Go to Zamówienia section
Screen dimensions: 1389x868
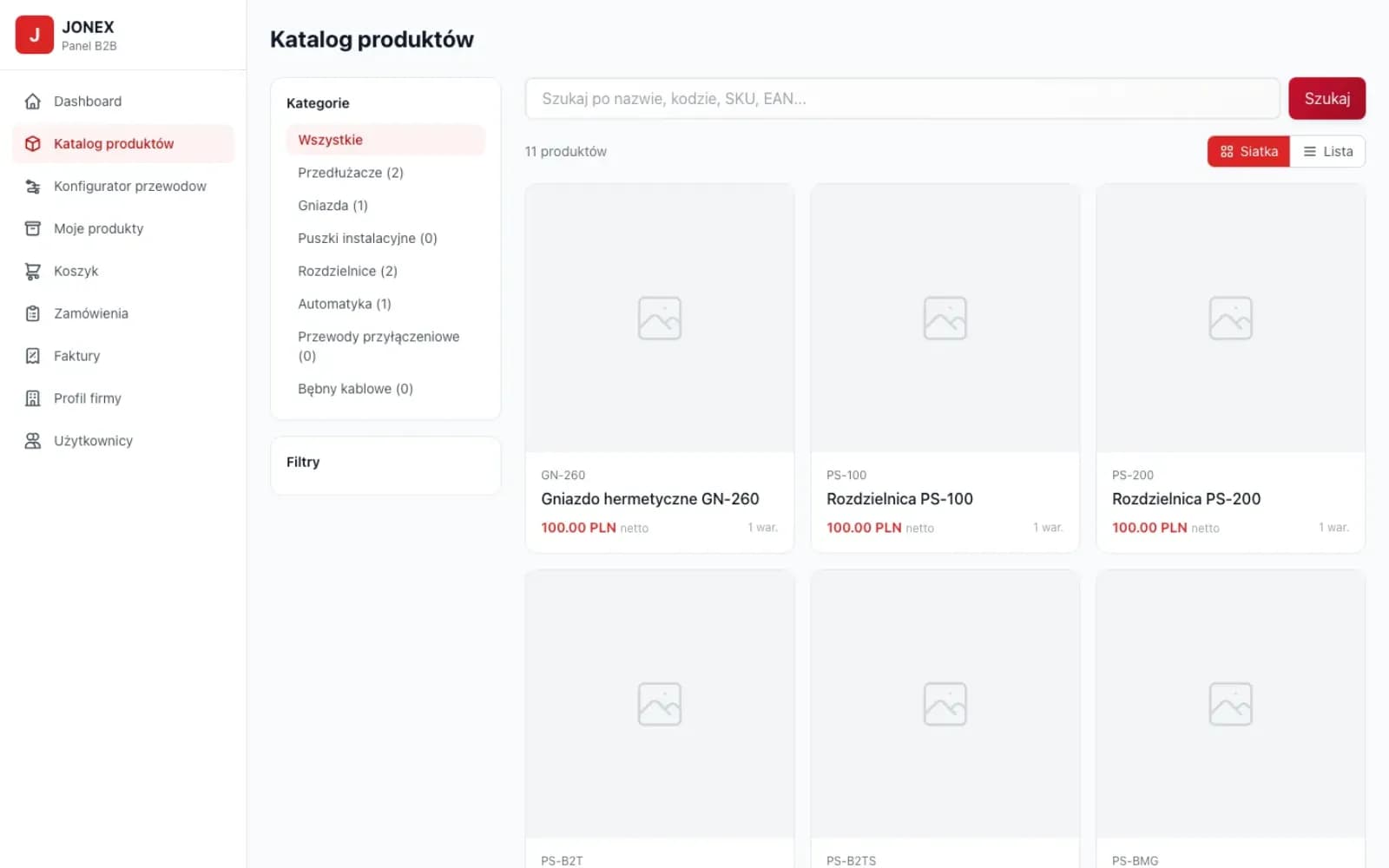click(x=123, y=314)
